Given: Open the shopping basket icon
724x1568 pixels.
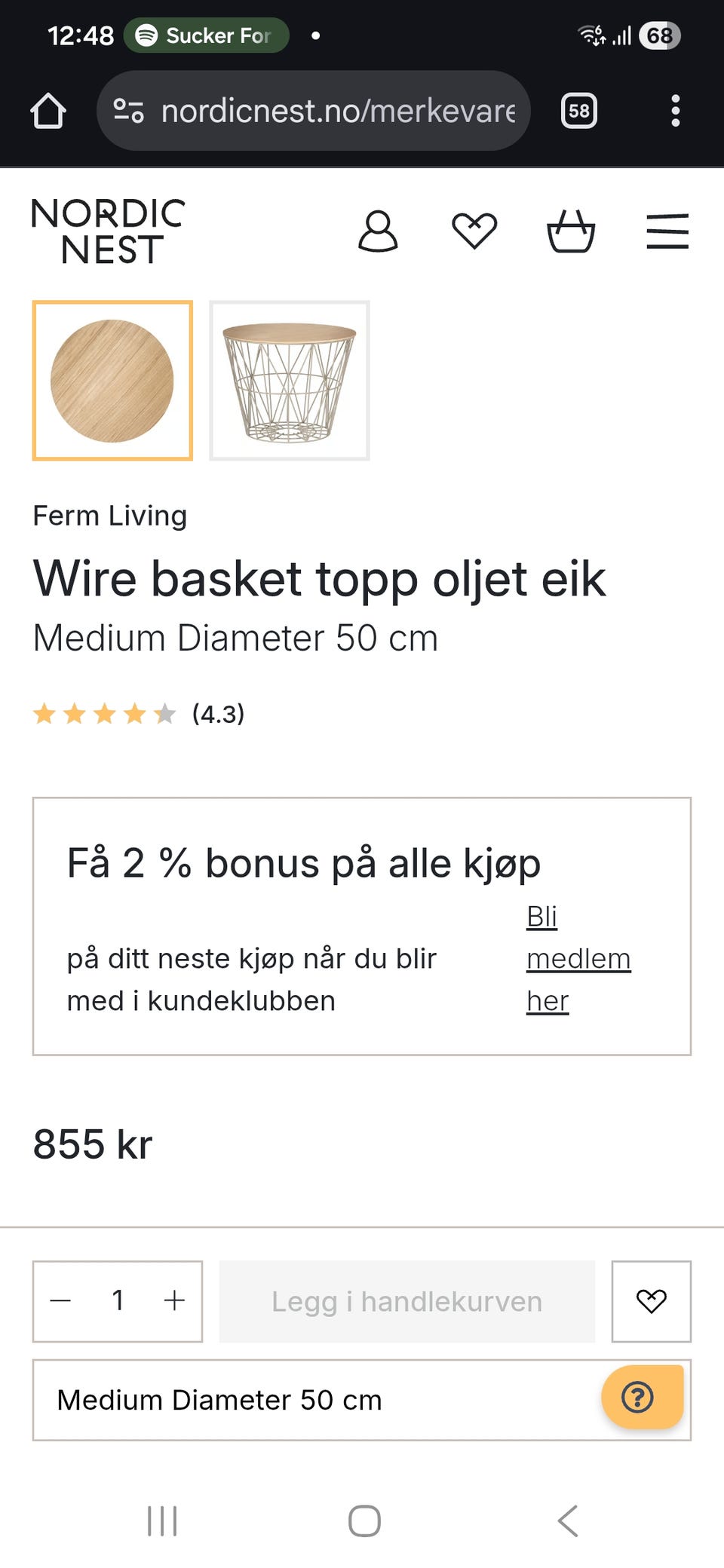Looking at the screenshot, I should 571,231.
